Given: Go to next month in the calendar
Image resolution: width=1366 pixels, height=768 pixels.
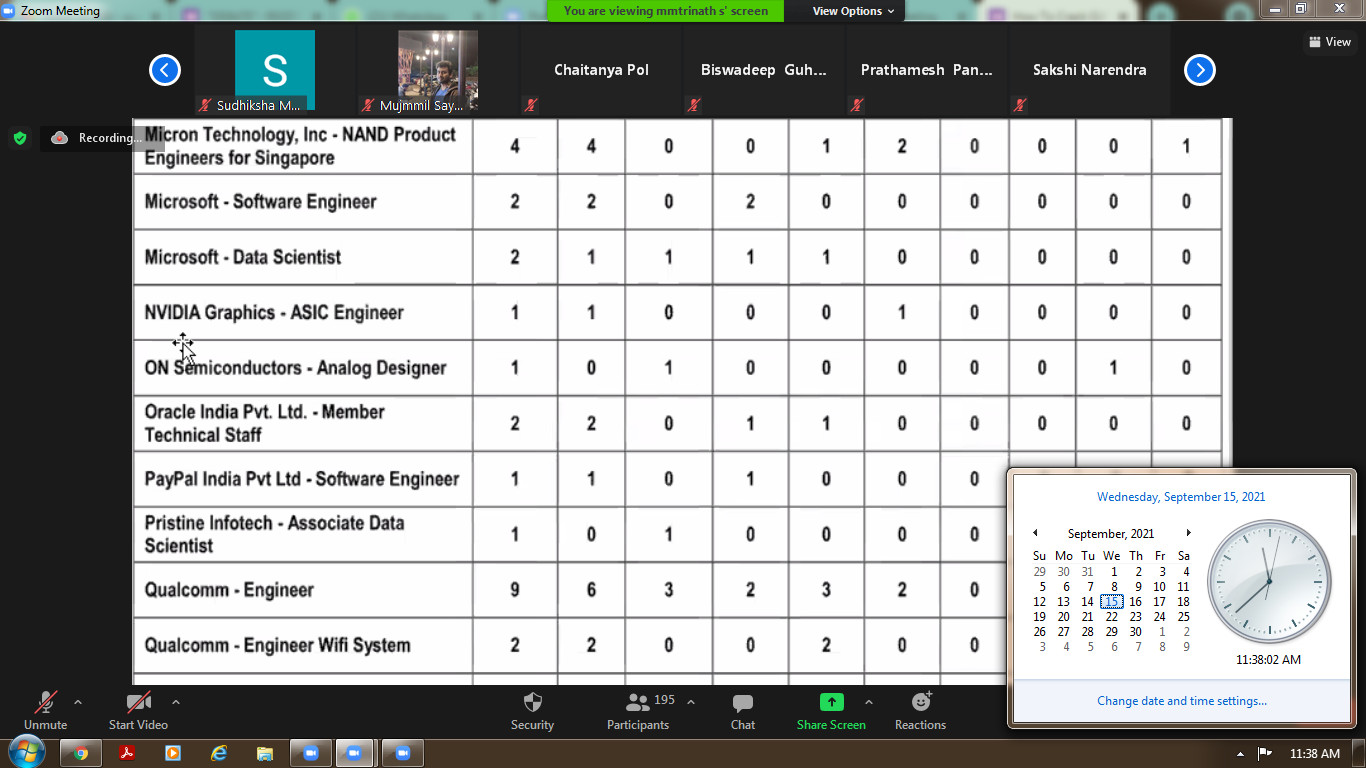Looking at the screenshot, I should 1188,533.
